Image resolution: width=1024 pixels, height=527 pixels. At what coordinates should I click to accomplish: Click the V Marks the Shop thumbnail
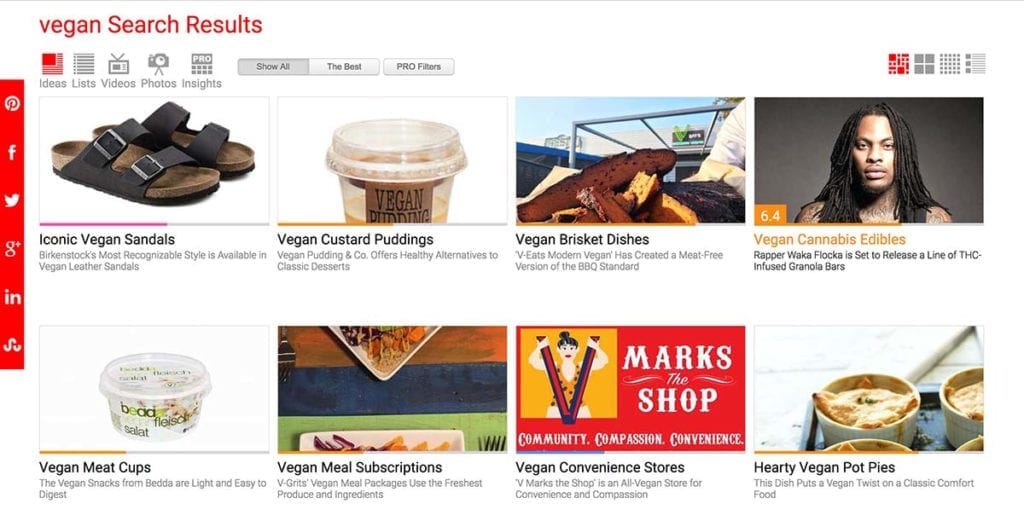pos(630,389)
